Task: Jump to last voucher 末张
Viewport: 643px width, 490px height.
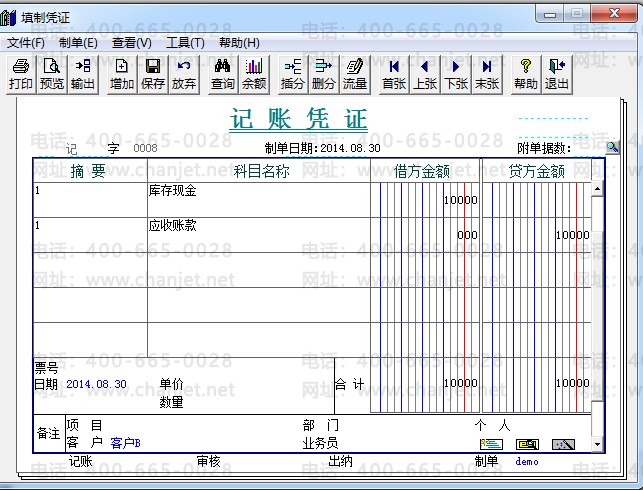Action: click(487, 74)
